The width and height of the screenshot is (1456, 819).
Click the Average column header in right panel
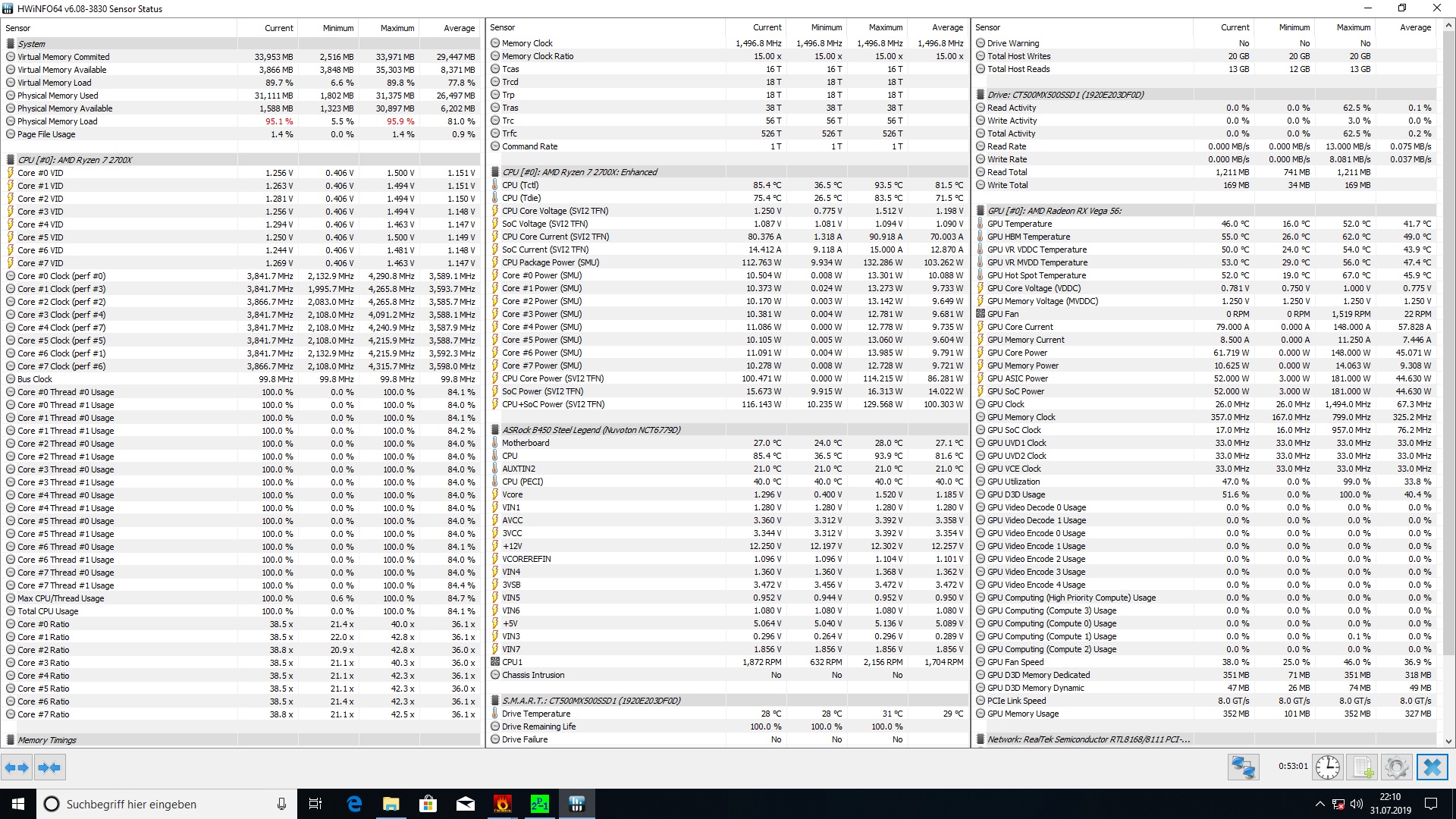1415,27
